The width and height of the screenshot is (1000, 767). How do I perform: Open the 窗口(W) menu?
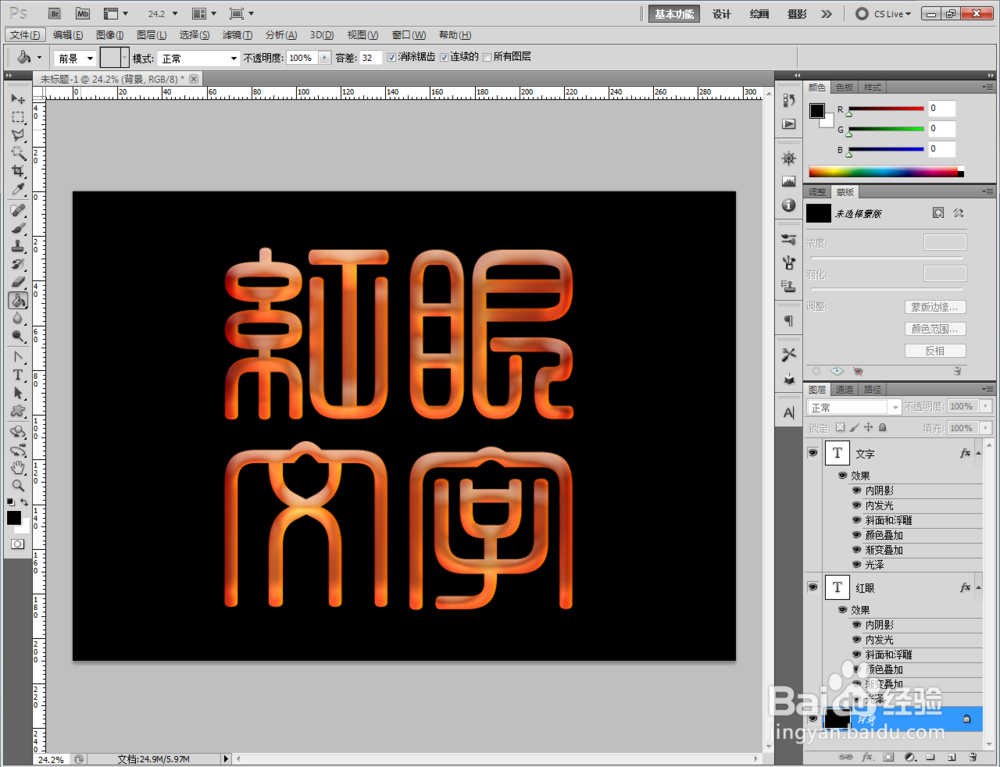coord(409,35)
